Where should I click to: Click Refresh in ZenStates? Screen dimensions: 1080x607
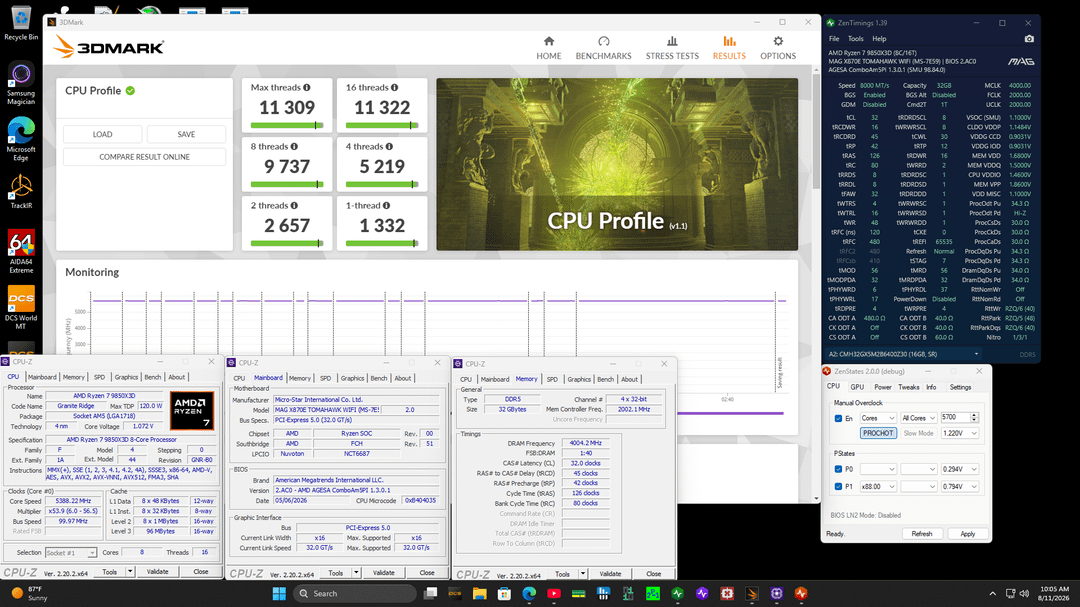922,534
